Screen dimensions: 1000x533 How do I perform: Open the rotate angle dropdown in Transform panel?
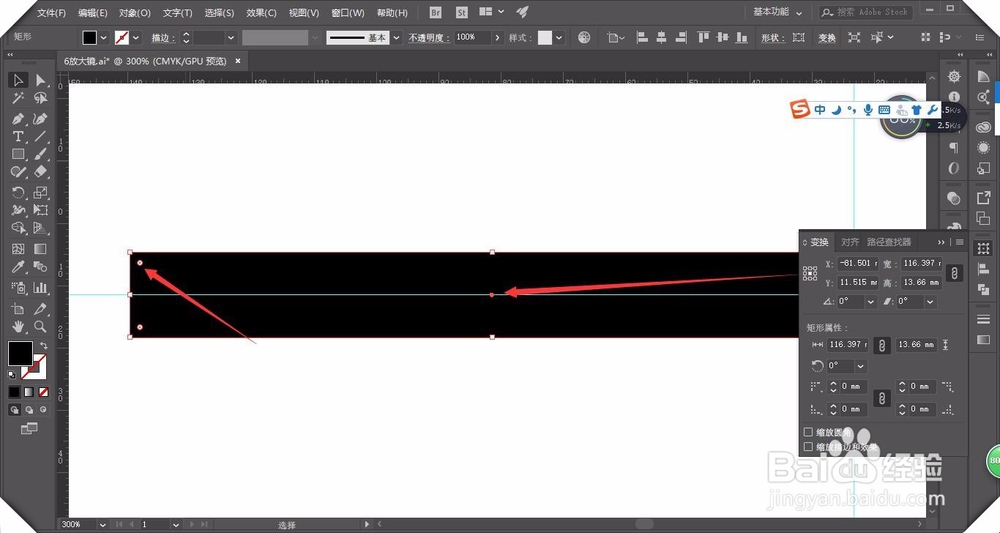click(870, 302)
